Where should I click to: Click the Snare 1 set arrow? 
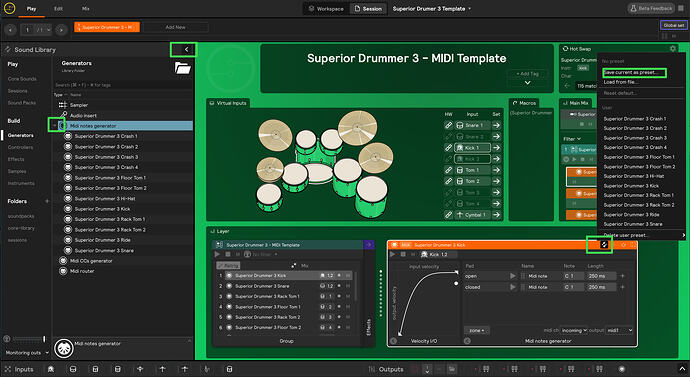(x=496, y=125)
